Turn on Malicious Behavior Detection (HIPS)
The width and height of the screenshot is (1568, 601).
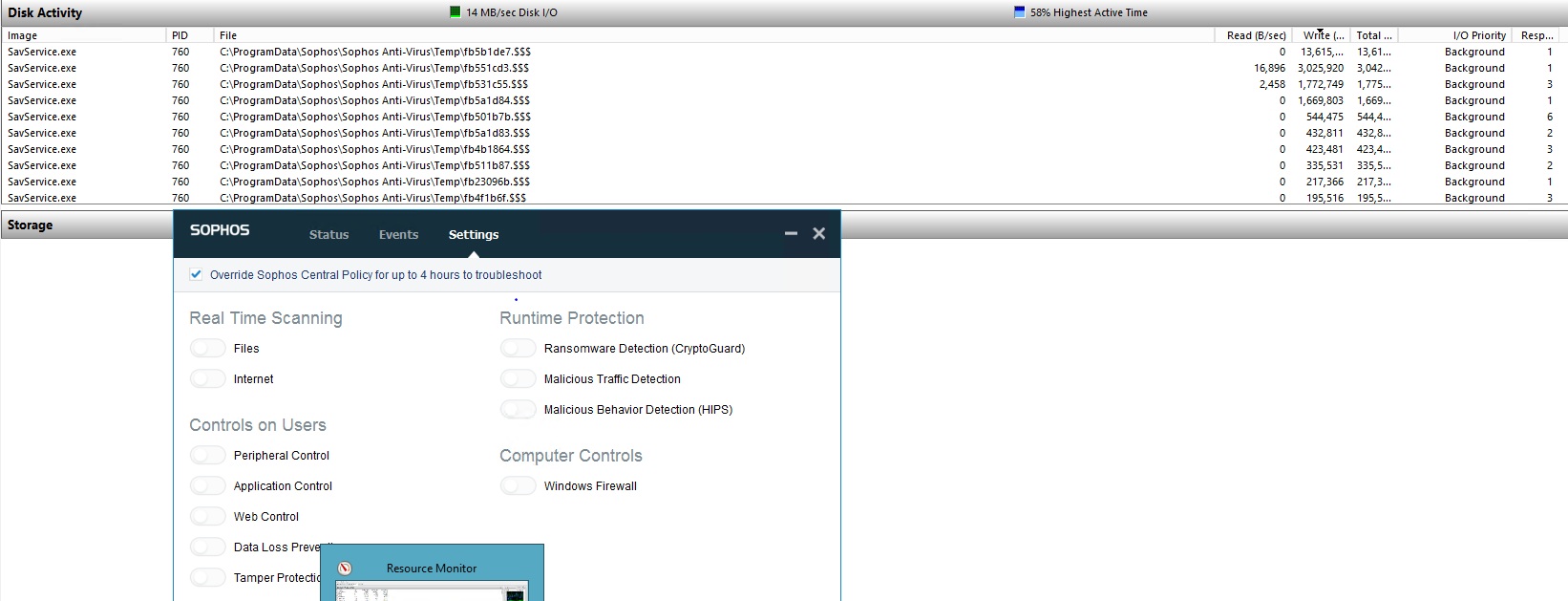[x=519, y=410]
